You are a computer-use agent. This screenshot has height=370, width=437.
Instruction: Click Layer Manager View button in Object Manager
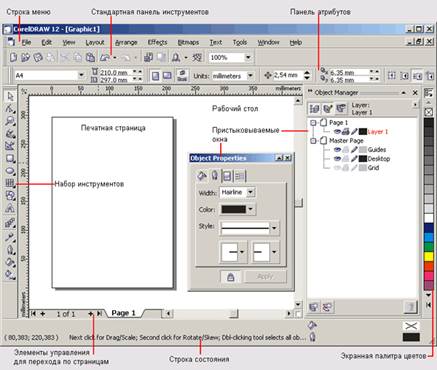point(341,108)
